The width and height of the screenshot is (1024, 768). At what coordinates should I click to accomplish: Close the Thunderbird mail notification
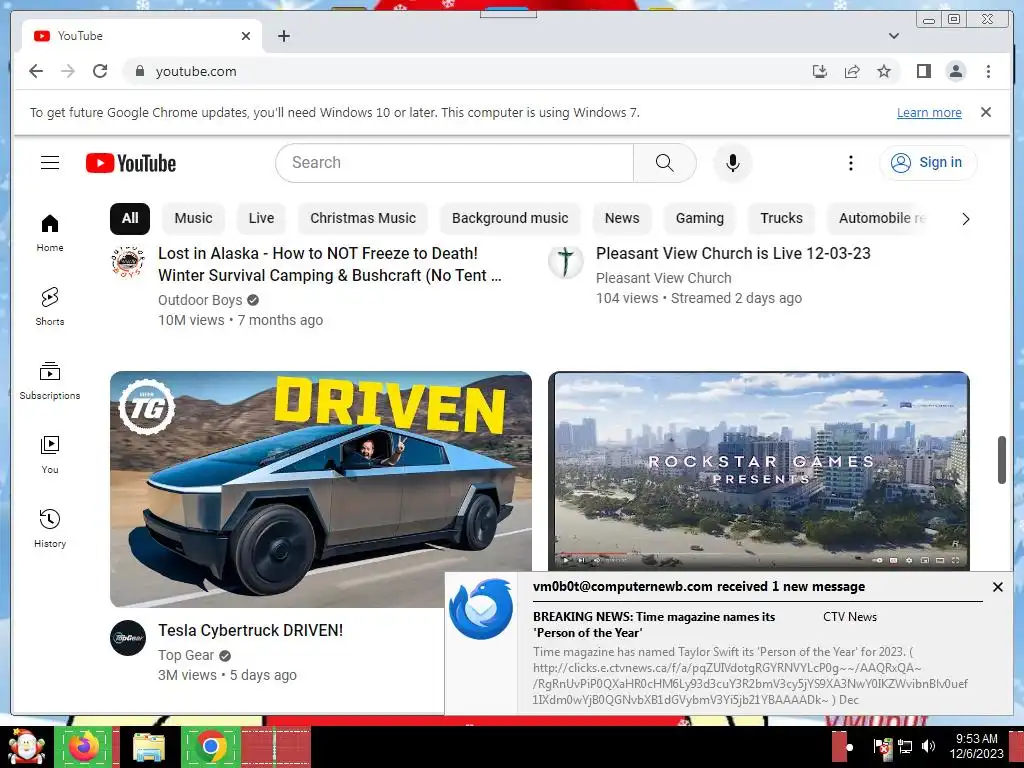[997, 587]
